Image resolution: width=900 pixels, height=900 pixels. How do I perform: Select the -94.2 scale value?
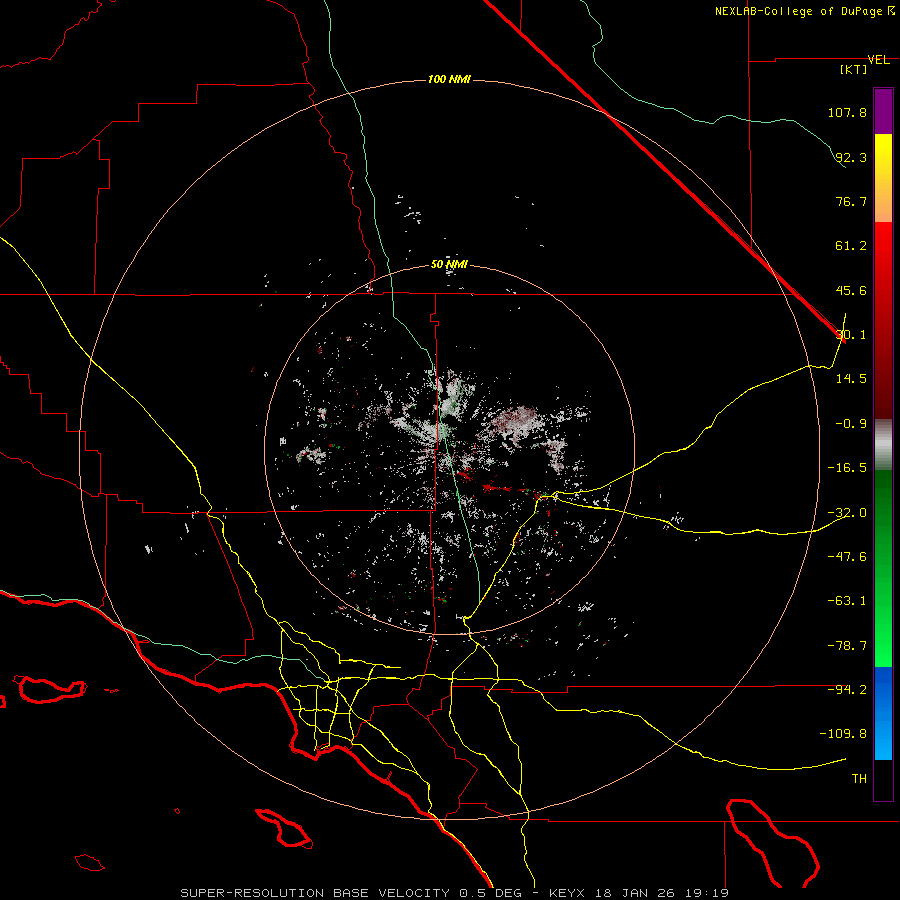(847, 690)
